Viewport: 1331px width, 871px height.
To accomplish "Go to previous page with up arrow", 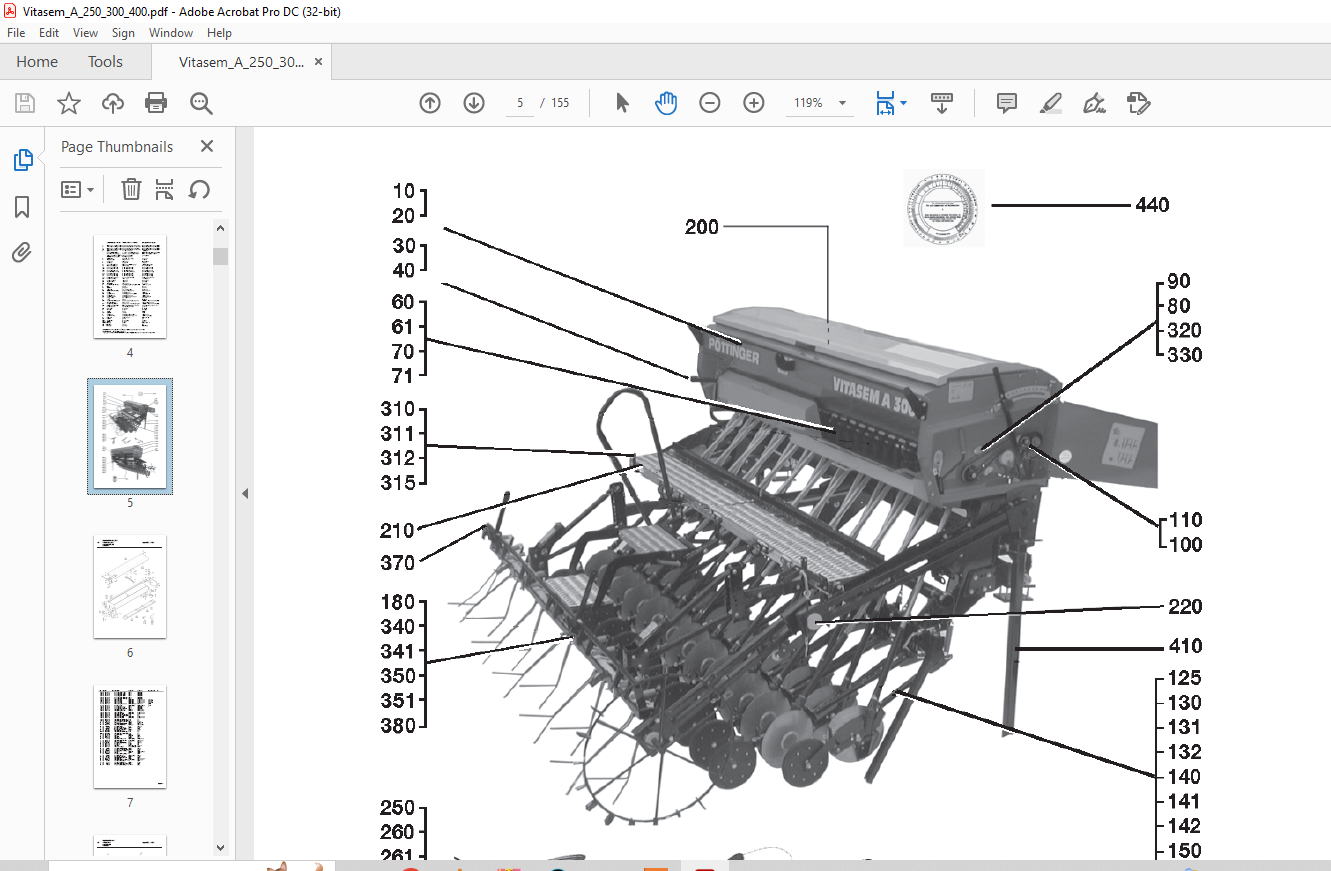I will [x=430, y=103].
